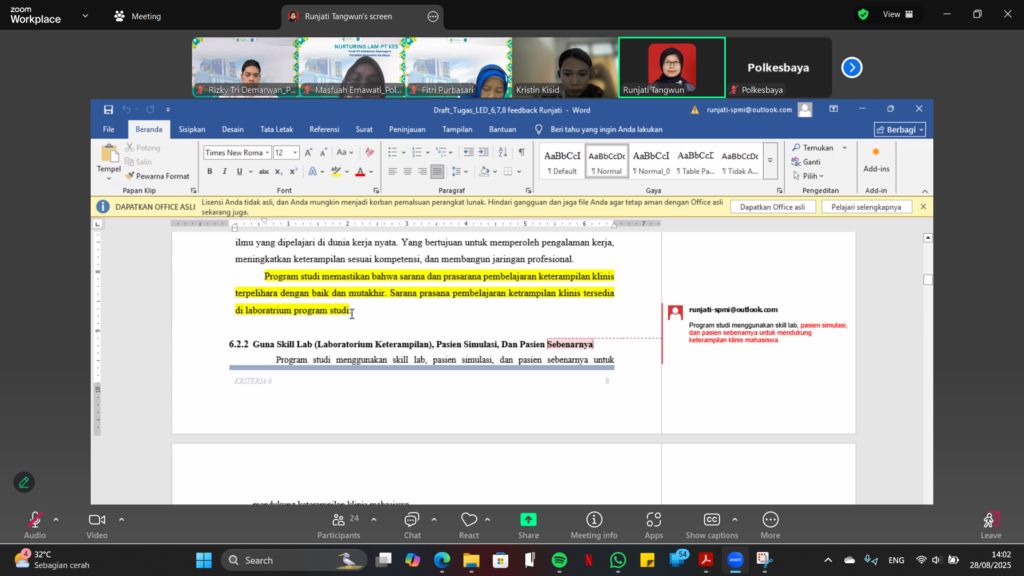Click Pelajari selengkapnya button
This screenshot has height=576, width=1024.
pyautogui.click(x=866, y=207)
